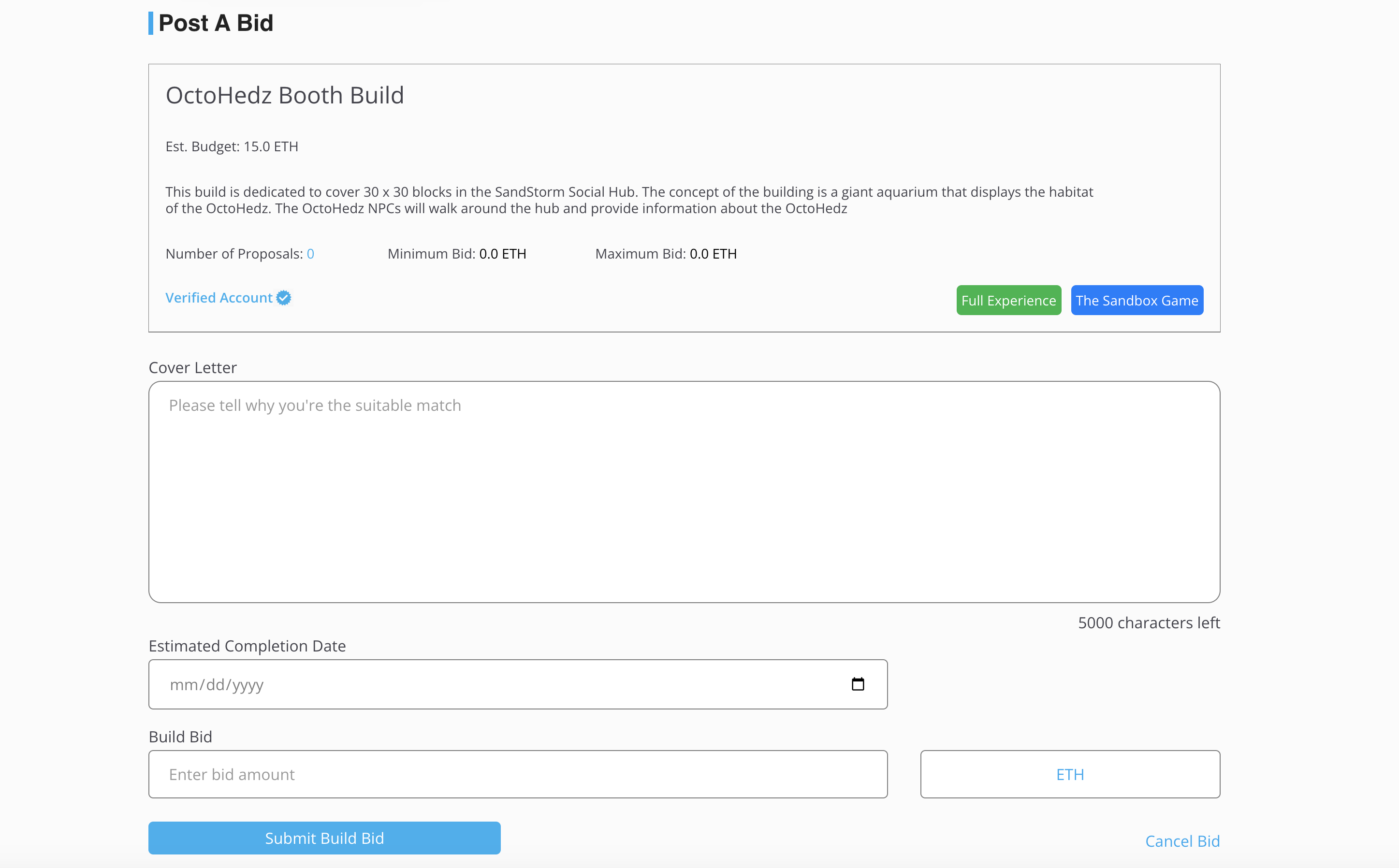Viewport: 1399px width, 868px height.
Task: Click the Verified Account link
Action: coord(219,298)
